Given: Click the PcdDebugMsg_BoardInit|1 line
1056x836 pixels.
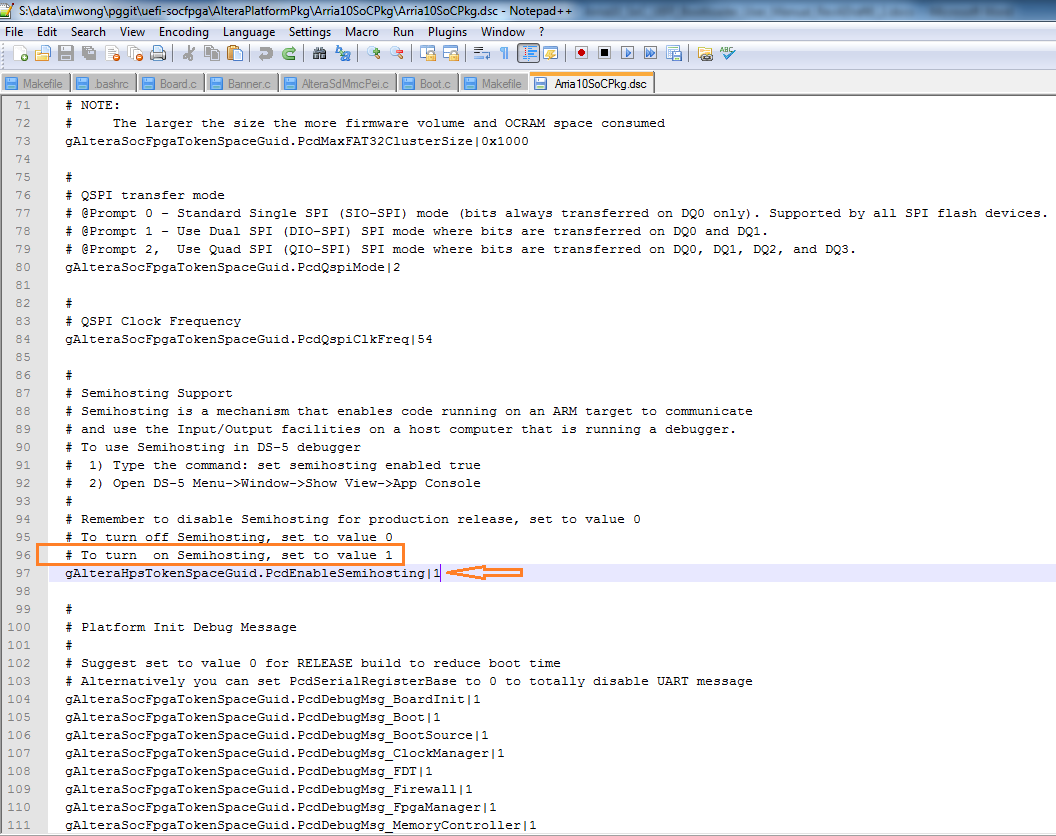Looking at the screenshot, I should click(x=272, y=699).
